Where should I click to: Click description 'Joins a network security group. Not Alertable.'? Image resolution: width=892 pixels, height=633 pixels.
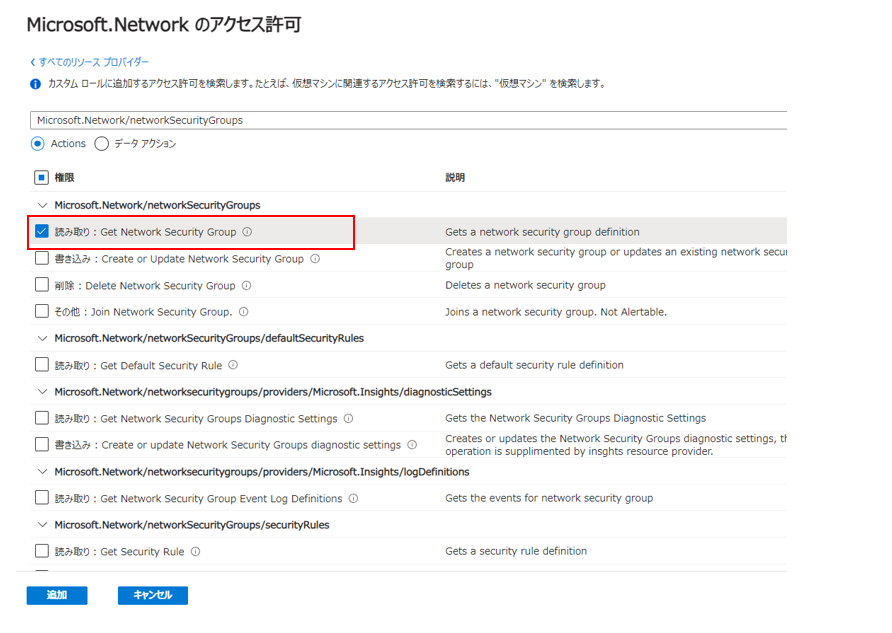[x=556, y=312]
